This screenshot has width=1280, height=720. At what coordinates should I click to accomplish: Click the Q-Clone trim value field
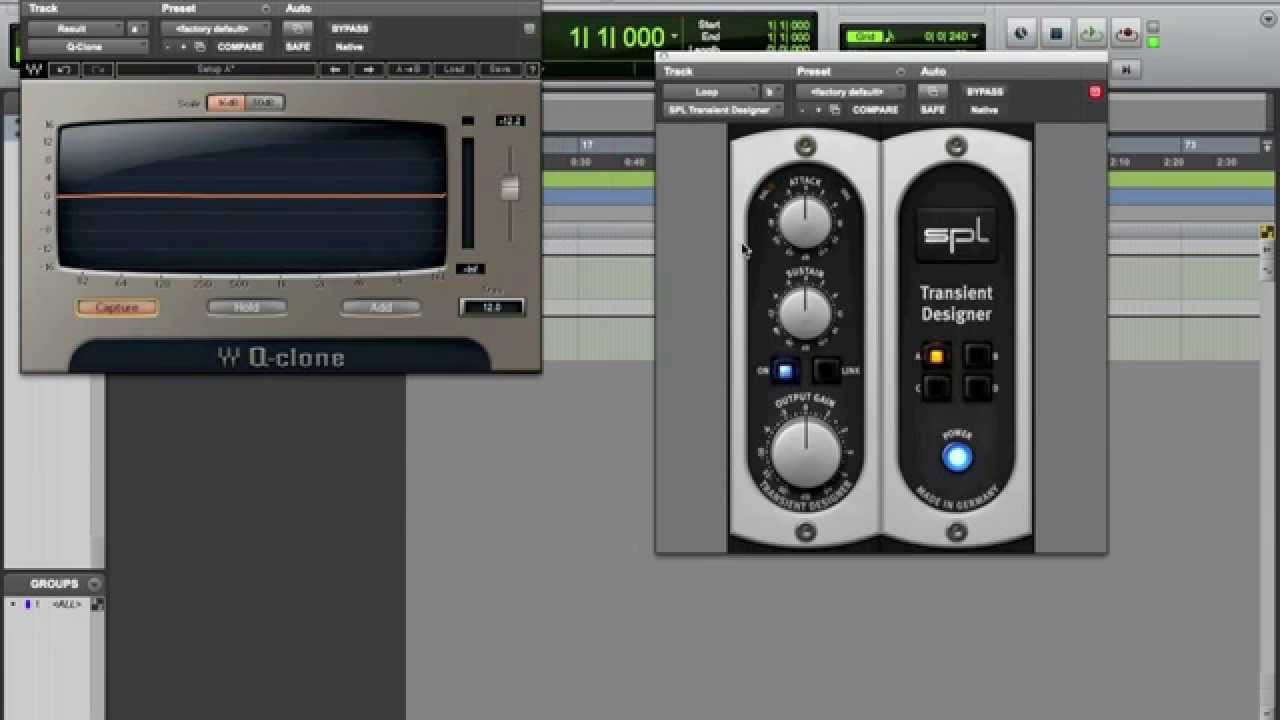492,307
